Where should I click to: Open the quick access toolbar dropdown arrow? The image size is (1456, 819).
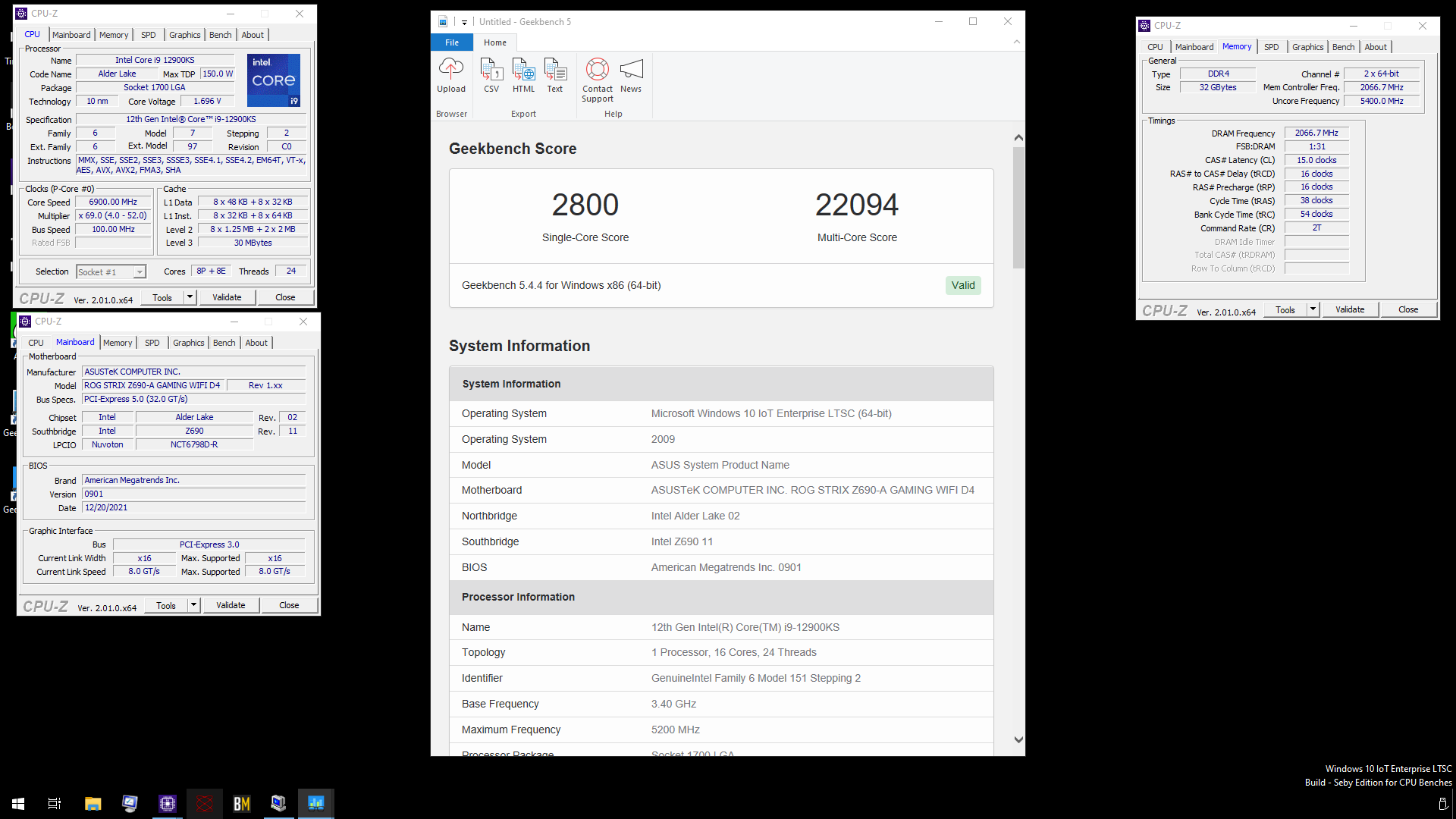464,22
